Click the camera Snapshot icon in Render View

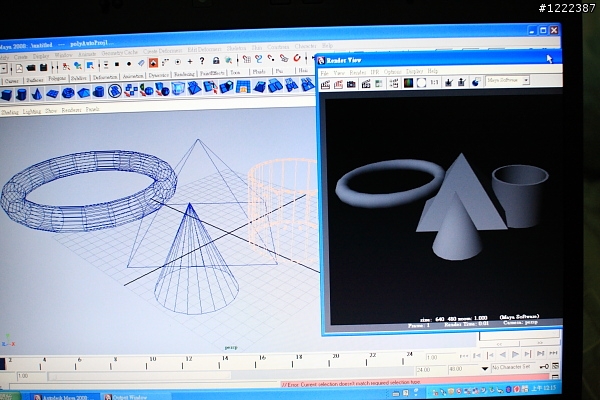click(x=351, y=84)
